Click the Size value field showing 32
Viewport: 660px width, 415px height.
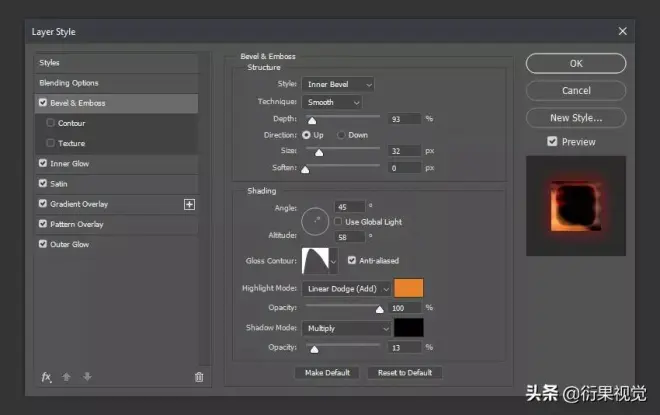(404, 151)
